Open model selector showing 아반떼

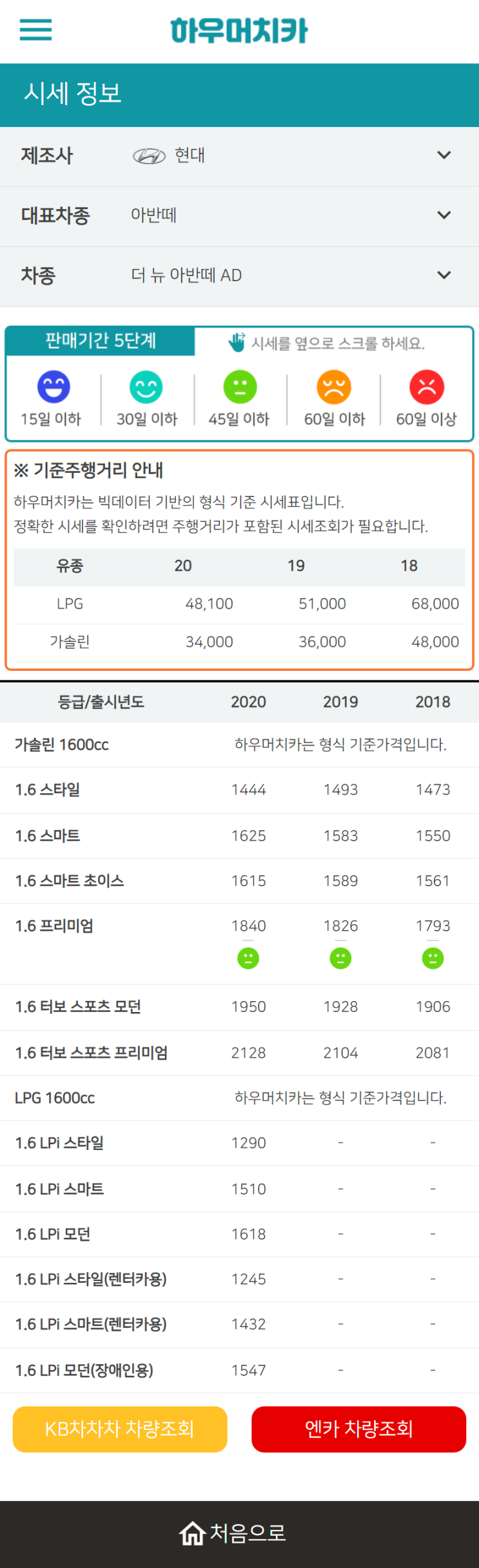(x=239, y=217)
